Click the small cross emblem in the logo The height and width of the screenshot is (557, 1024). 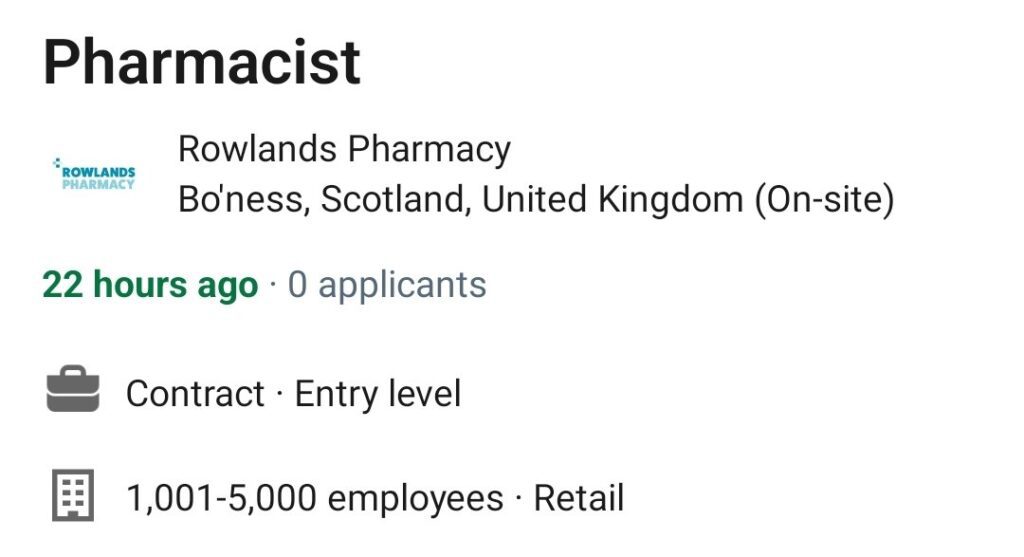click(x=57, y=163)
